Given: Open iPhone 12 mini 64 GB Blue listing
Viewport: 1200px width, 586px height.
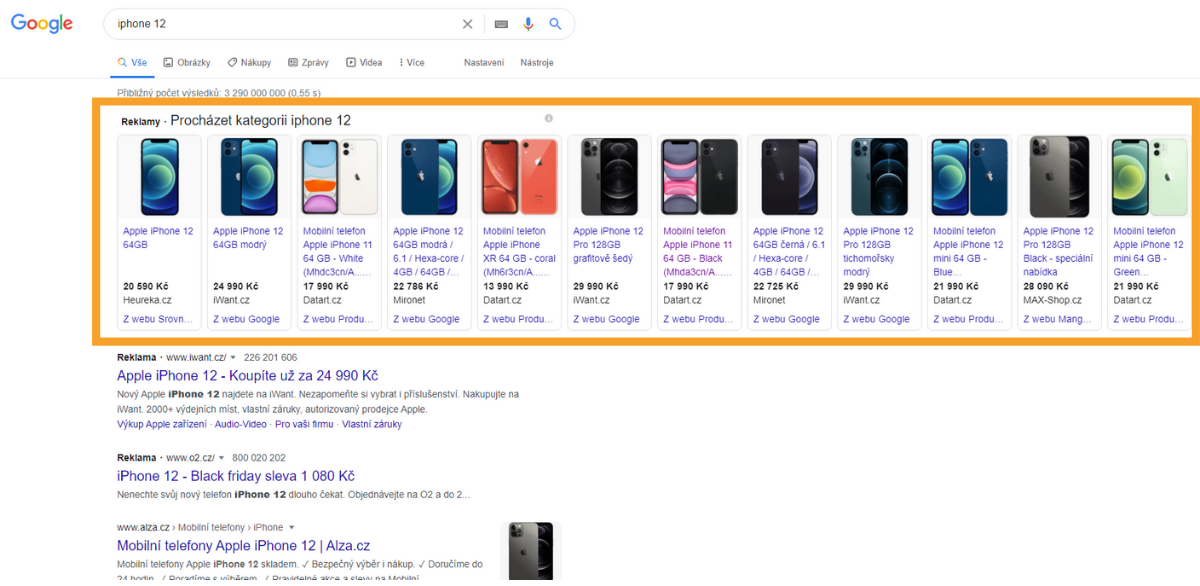Looking at the screenshot, I should click(x=968, y=250).
